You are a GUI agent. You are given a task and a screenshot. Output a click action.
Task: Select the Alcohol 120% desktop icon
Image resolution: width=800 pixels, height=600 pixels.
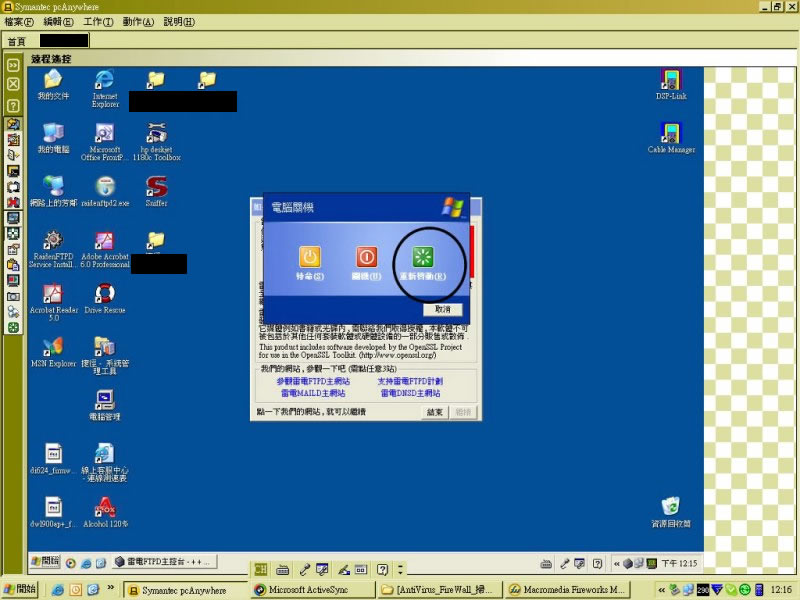coord(105,513)
